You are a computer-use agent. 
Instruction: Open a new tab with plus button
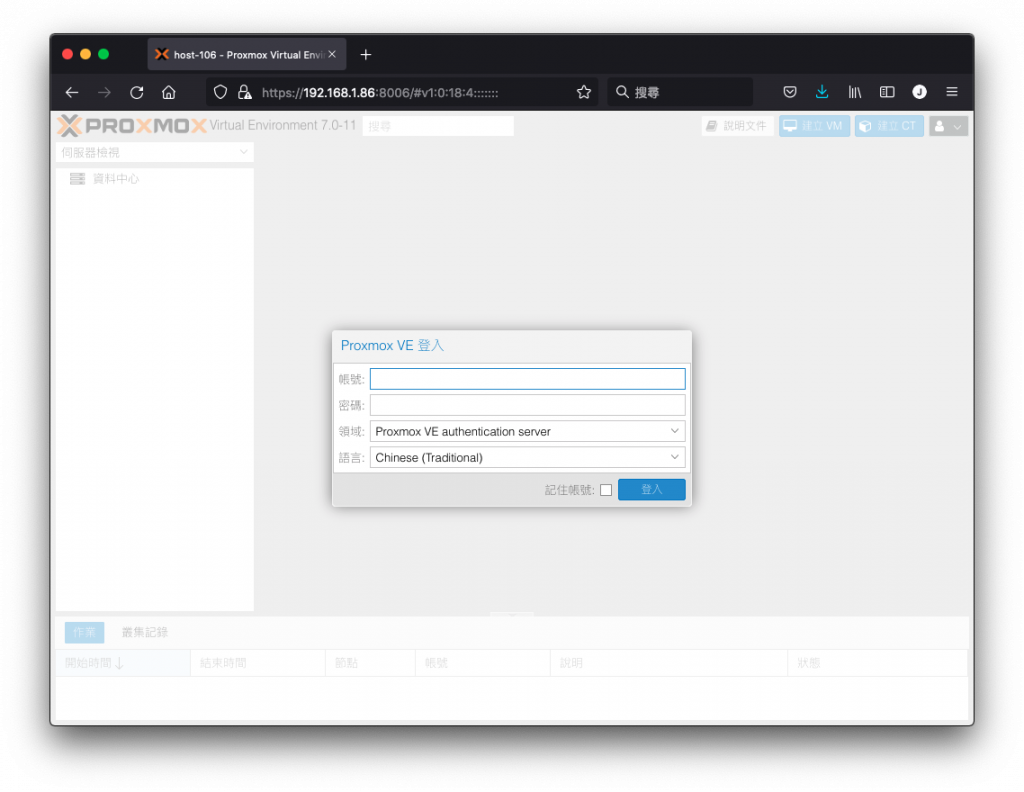click(366, 55)
